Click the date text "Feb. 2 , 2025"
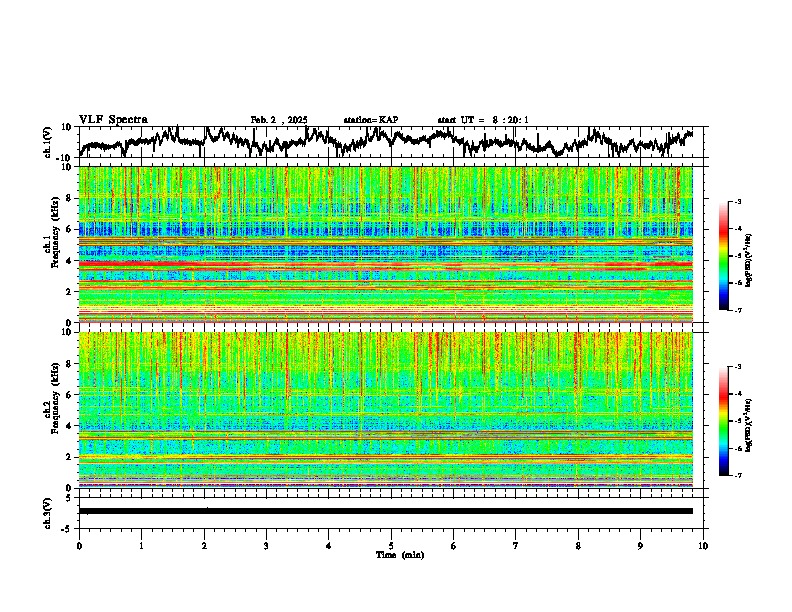This screenshot has width=792, height=612. (x=279, y=120)
